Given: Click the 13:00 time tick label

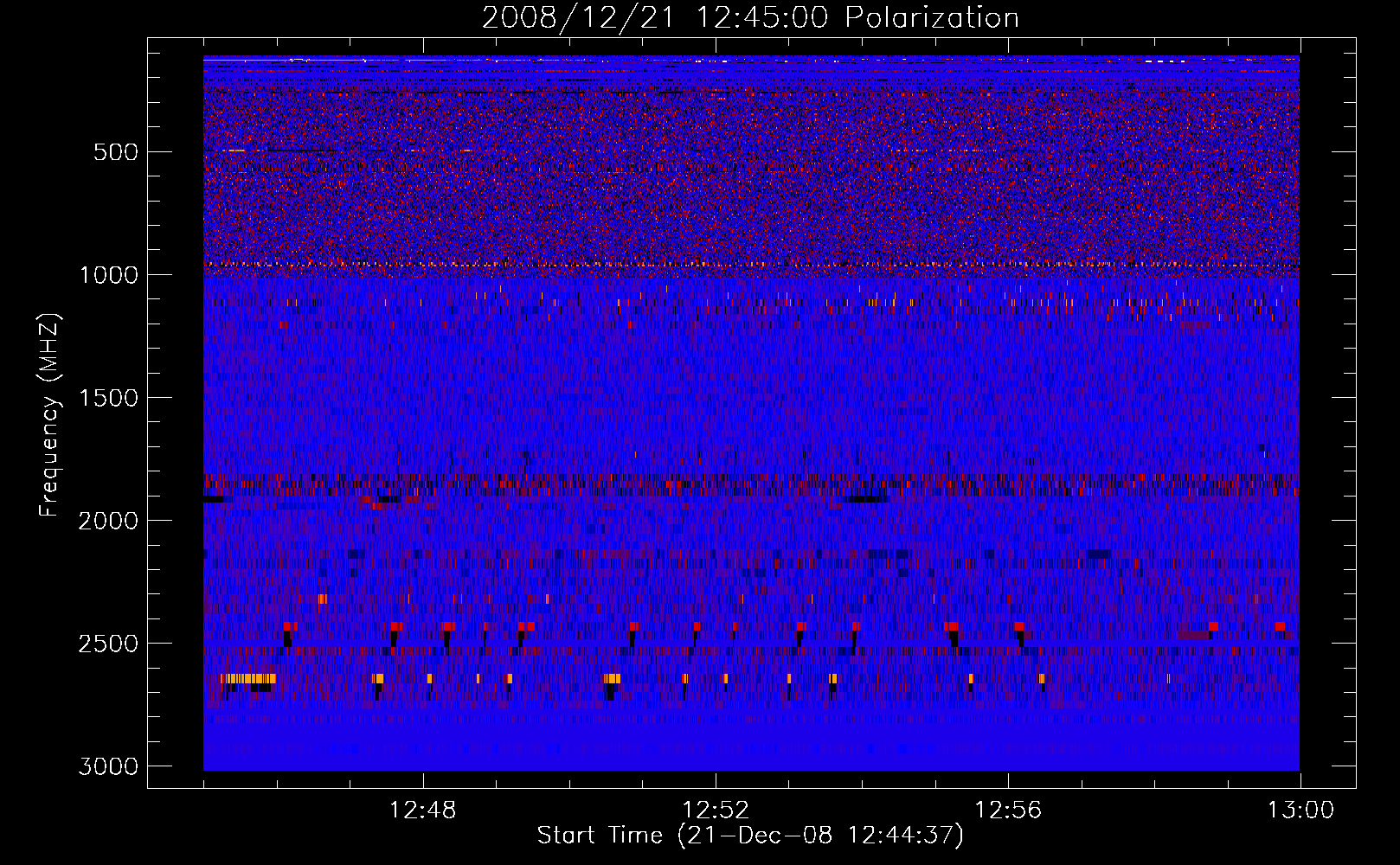Looking at the screenshot, I should point(1300,811).
